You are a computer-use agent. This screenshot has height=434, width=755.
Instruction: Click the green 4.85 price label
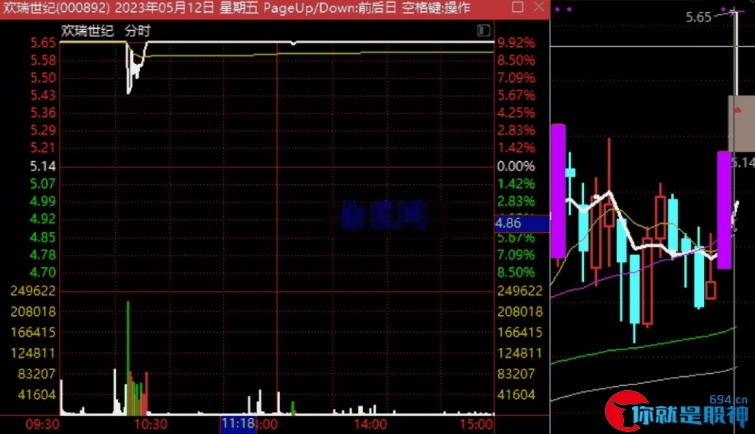[x=43, y=237]
